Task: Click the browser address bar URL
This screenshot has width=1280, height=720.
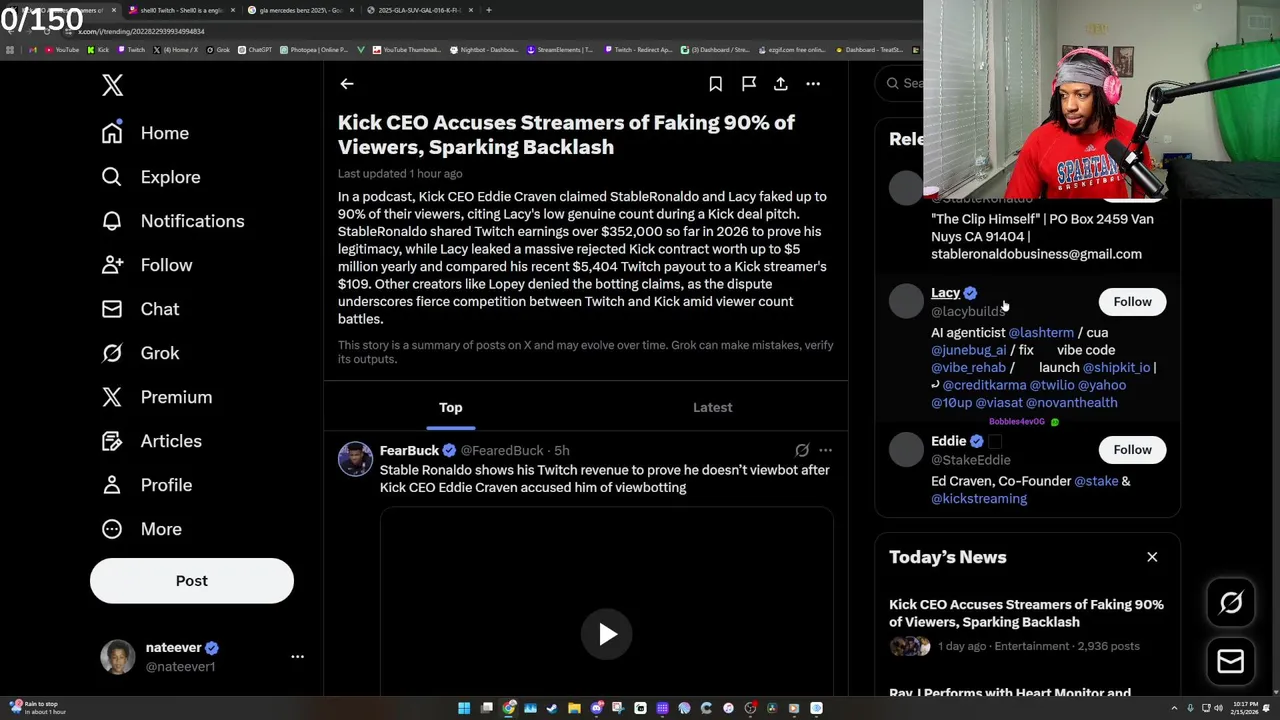Action: click(x=141, y=31)
